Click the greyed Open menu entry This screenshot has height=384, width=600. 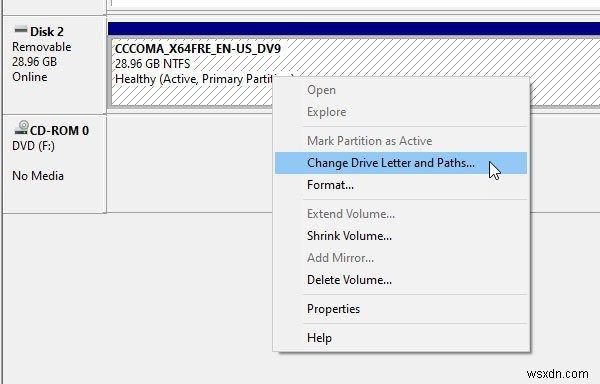[401, 90]
